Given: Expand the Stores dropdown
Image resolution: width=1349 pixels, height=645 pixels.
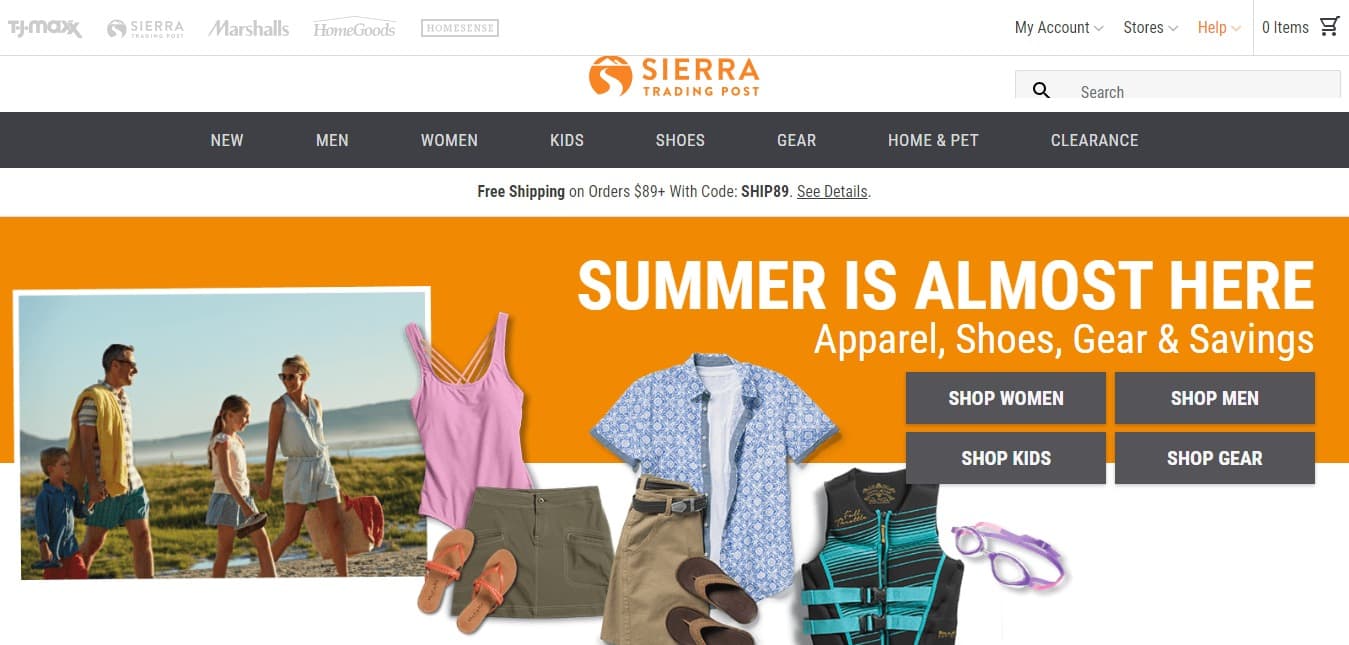Looking at the screenshot, I should click(1150, 28).
